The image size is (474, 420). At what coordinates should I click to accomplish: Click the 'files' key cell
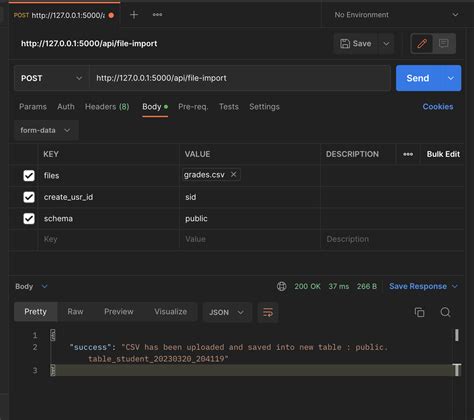109,176
